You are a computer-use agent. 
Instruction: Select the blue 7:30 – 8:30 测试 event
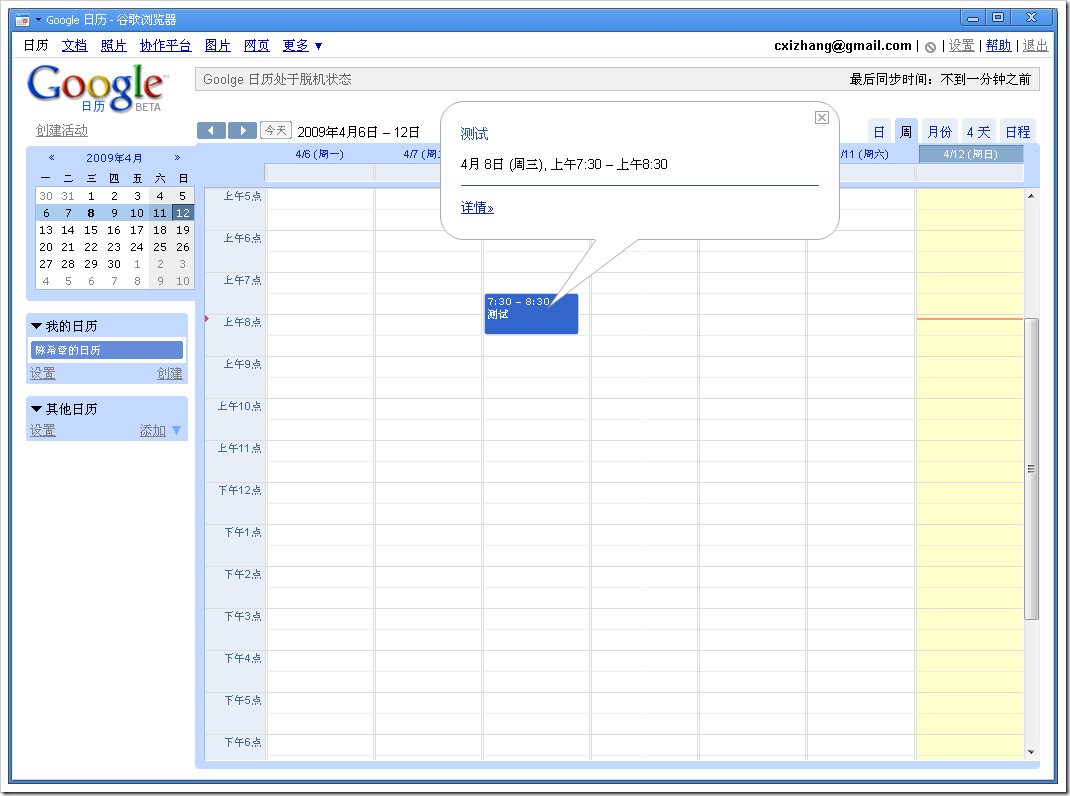[x=531, y=314]
